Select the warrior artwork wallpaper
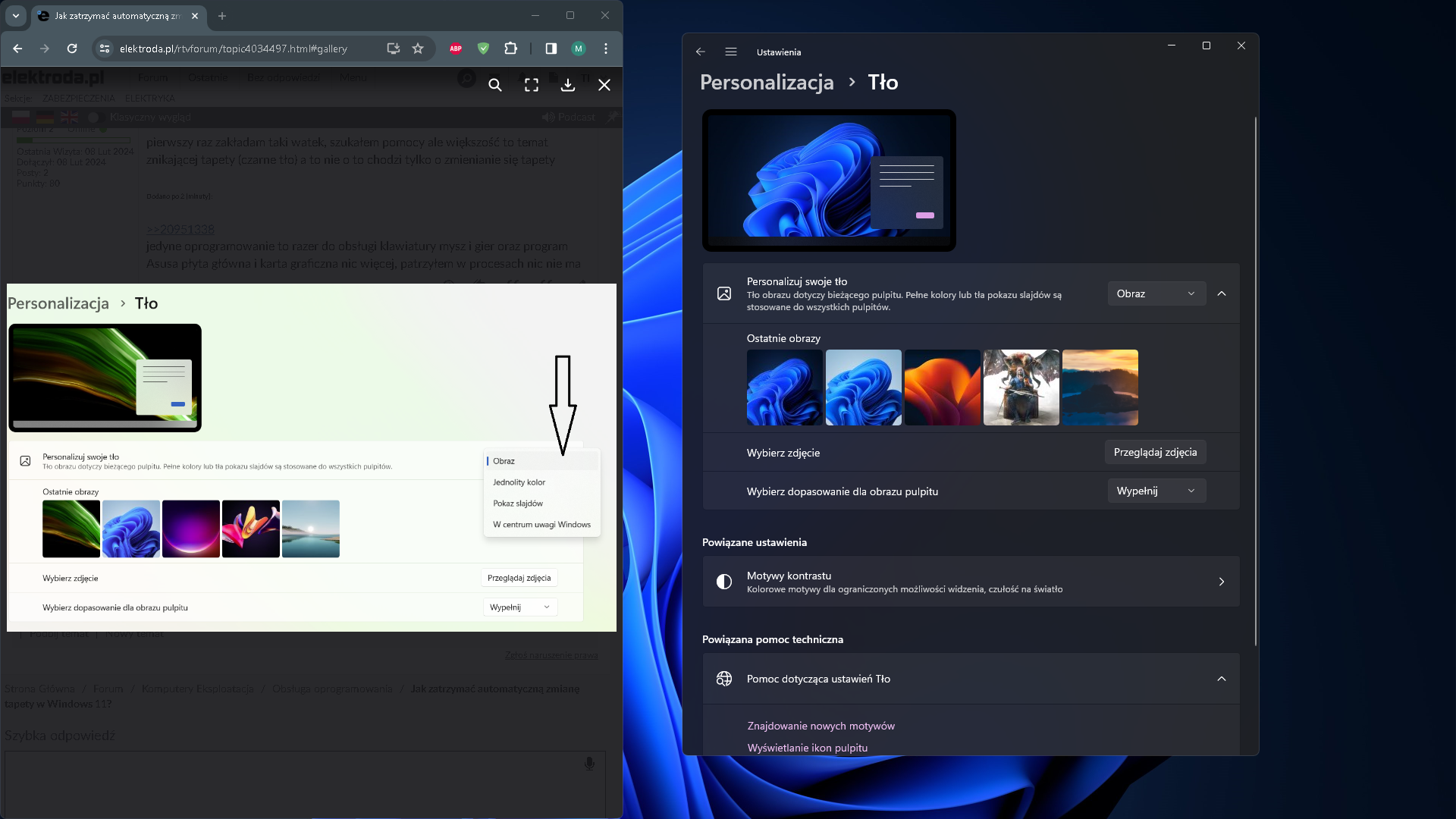The height and width of the screenshot is (819, 1456). coord(1021,388)
